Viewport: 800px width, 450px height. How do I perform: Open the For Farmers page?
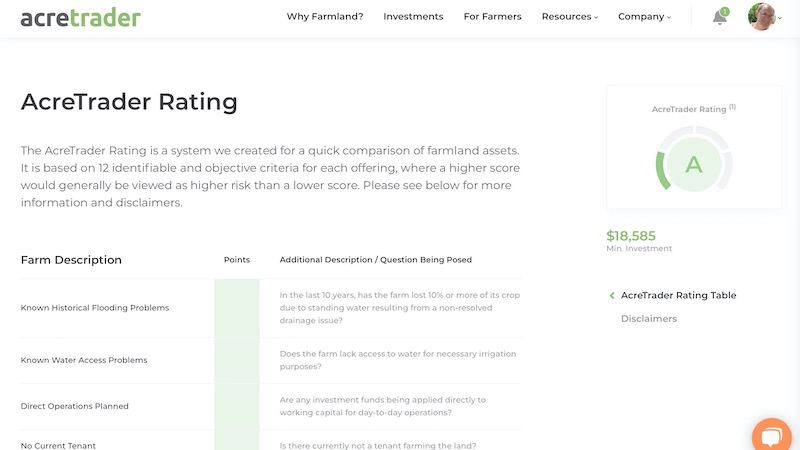click(492, 17)
